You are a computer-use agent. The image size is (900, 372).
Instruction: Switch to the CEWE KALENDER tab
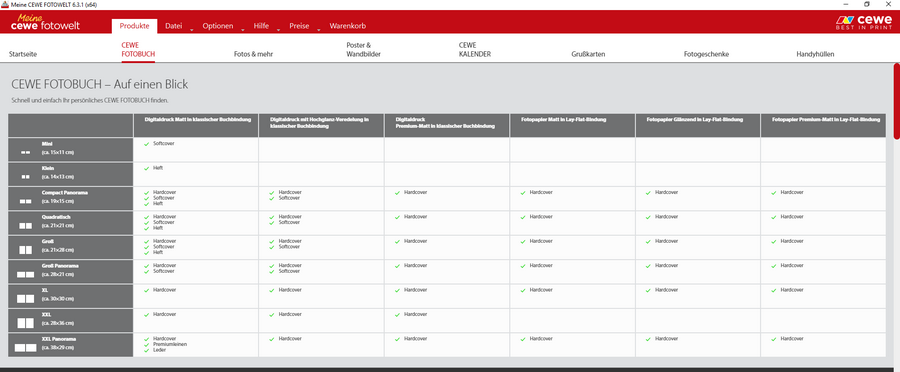[x=475, y=49]
